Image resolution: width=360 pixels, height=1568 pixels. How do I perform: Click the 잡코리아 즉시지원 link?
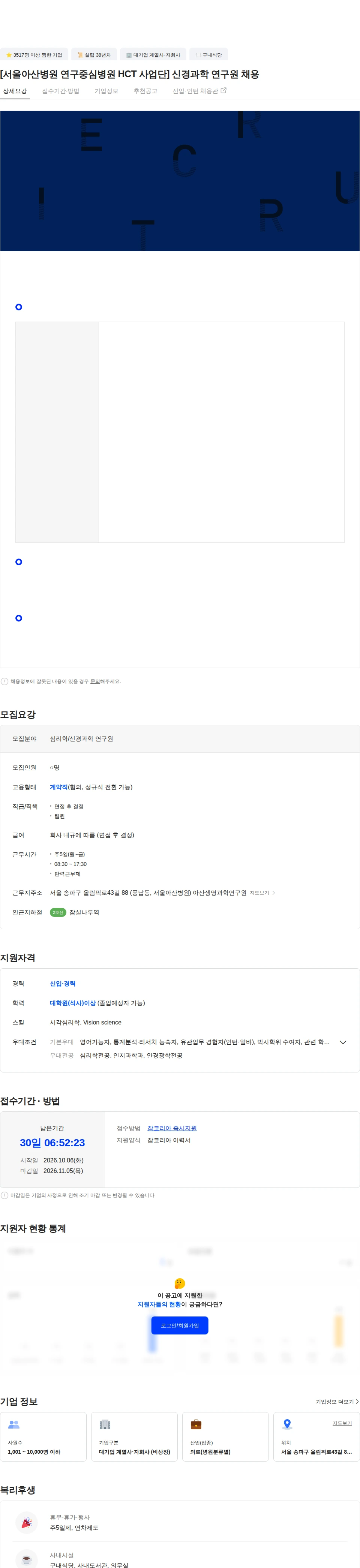pos(172,1128)
